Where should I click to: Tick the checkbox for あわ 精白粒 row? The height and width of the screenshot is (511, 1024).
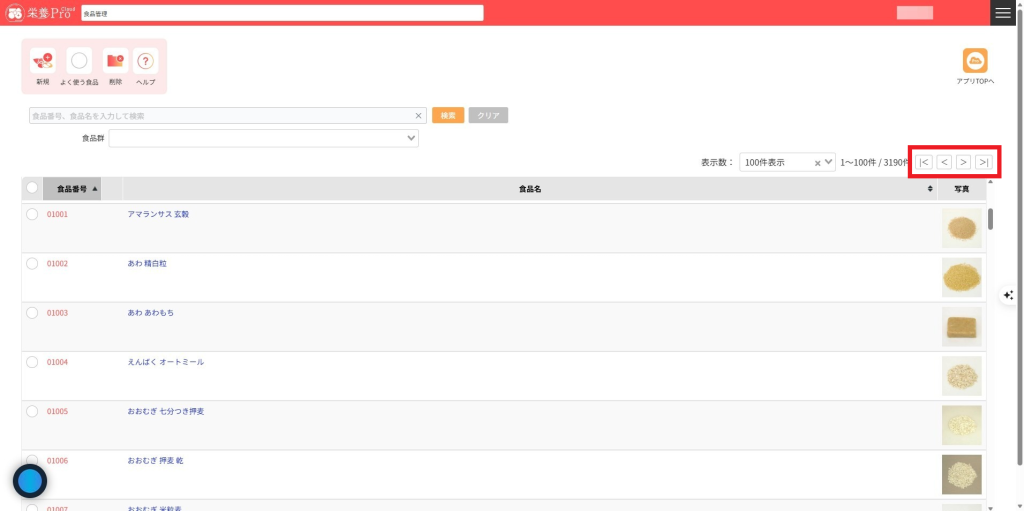pyautogui.click(x=32, y=263)
